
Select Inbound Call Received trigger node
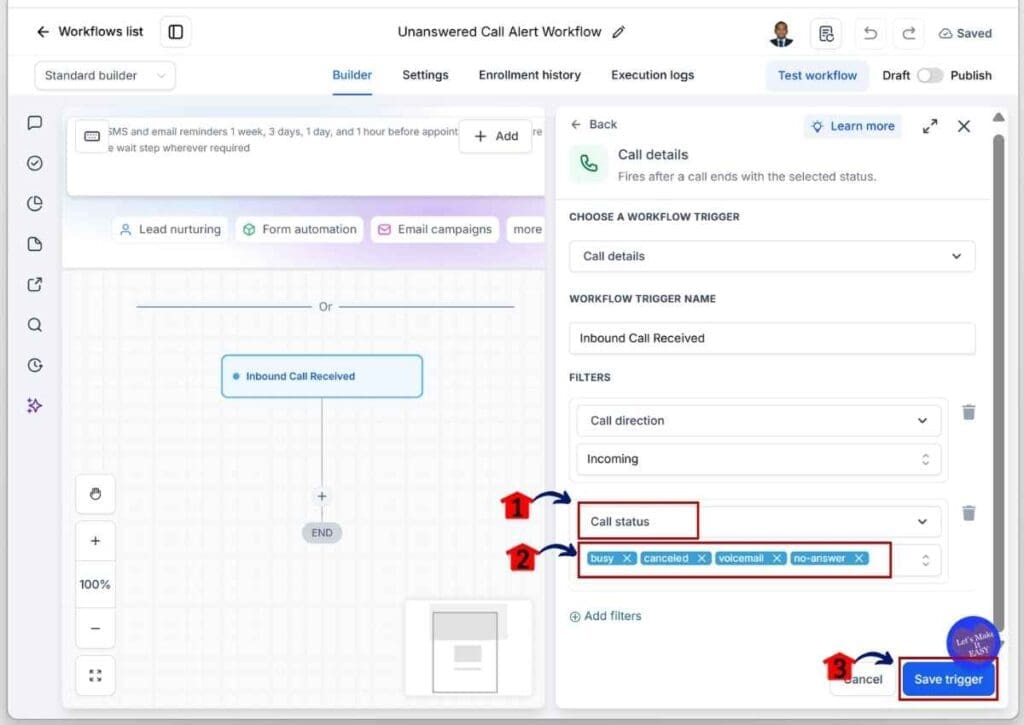322,376
